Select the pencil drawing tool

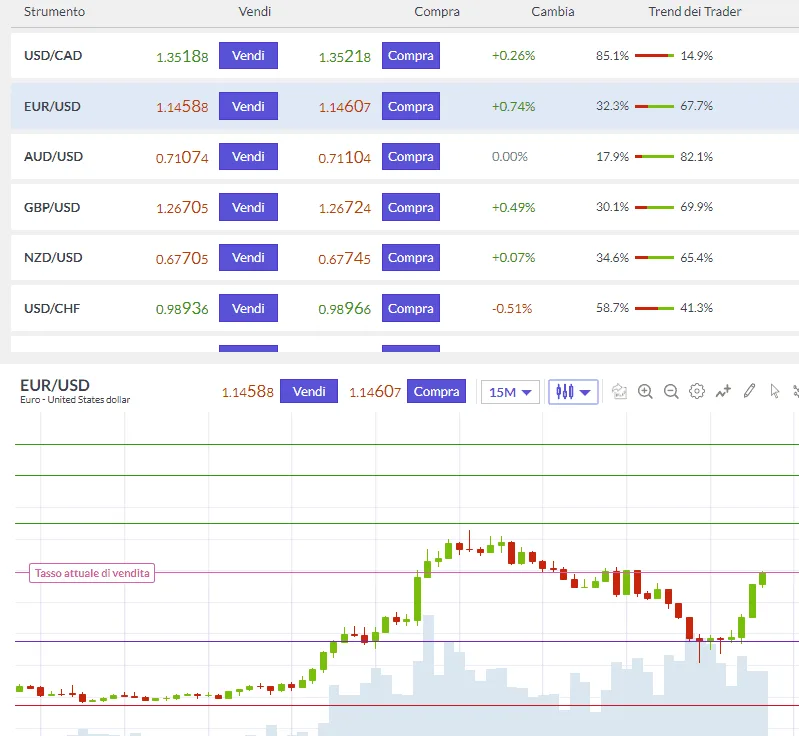click(749, 391)
